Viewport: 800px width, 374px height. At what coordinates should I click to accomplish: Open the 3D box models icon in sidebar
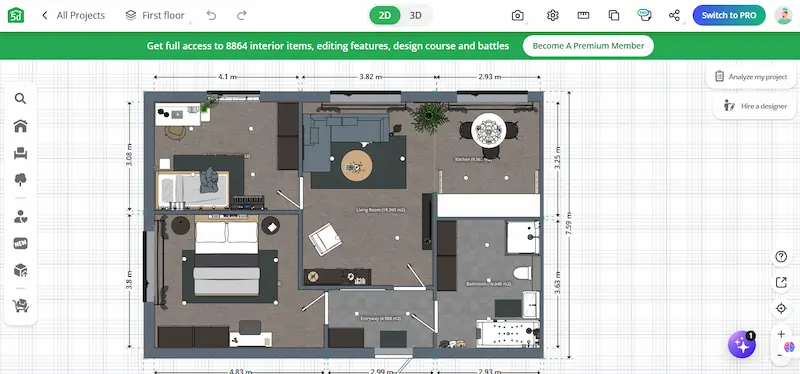[20, 270]
